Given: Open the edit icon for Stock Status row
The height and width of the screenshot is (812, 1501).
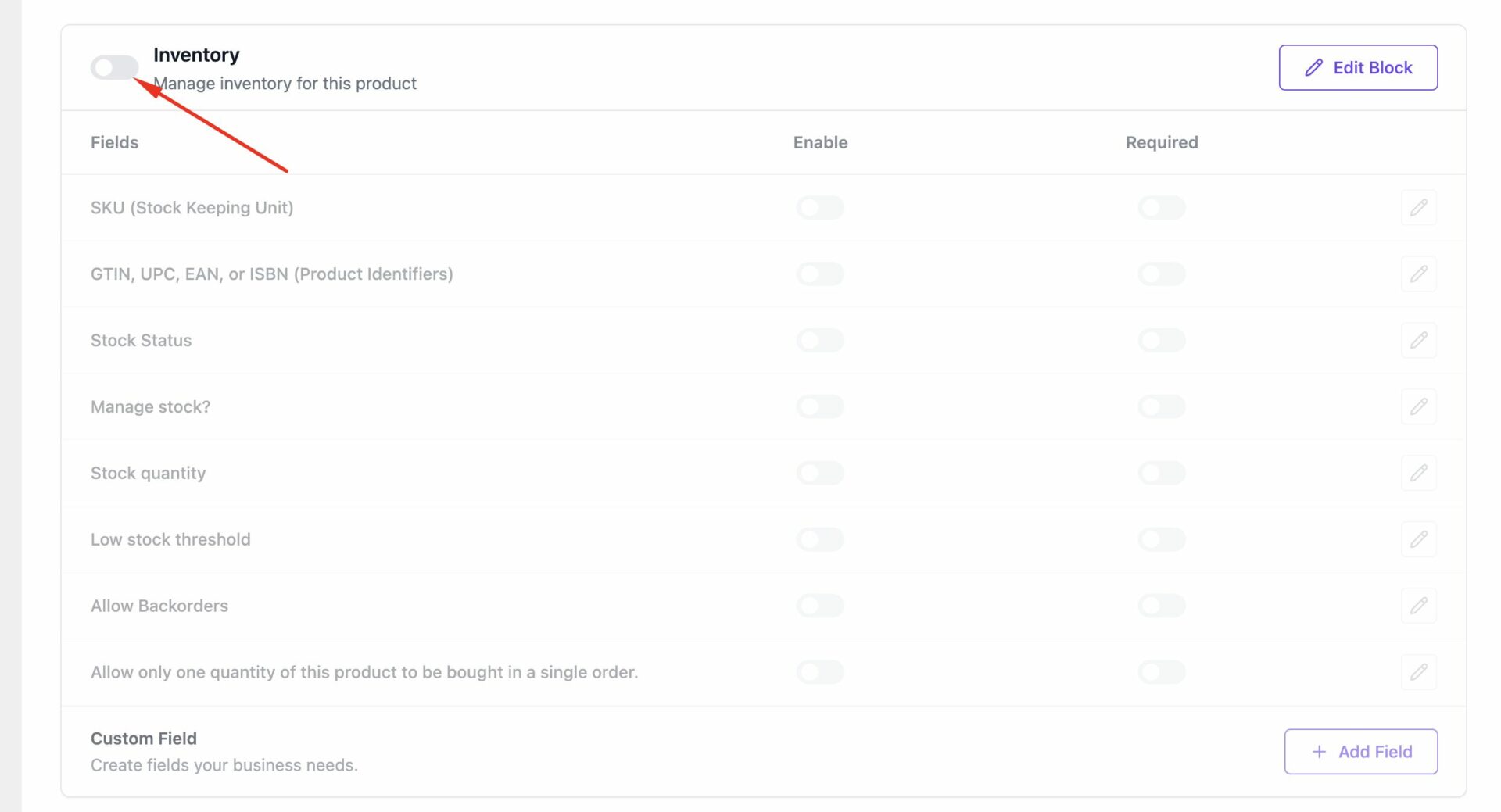Looking at the screenshot, I should 1419,340.
